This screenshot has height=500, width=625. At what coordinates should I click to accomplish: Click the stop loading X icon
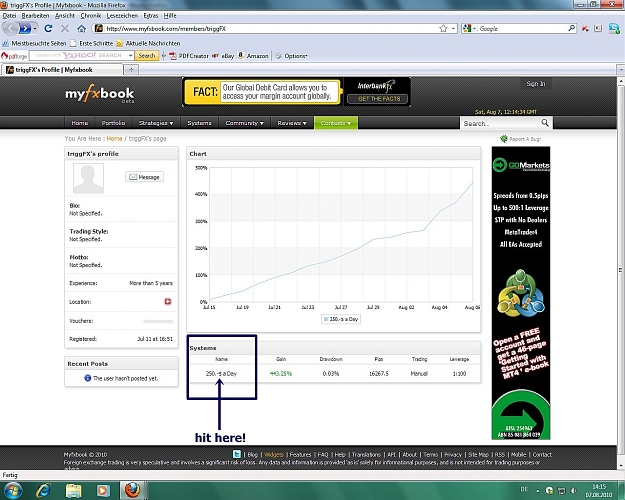65,28
